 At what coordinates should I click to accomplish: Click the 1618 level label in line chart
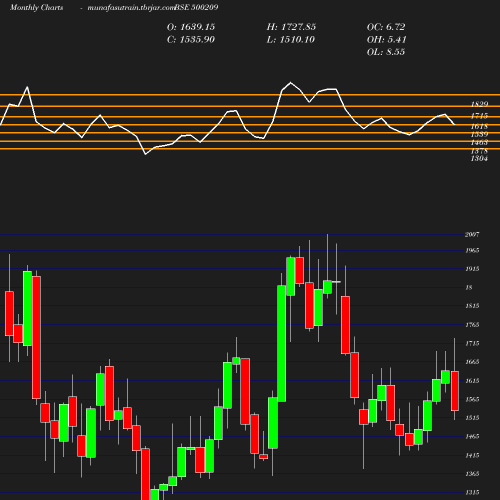coord(479,126)
